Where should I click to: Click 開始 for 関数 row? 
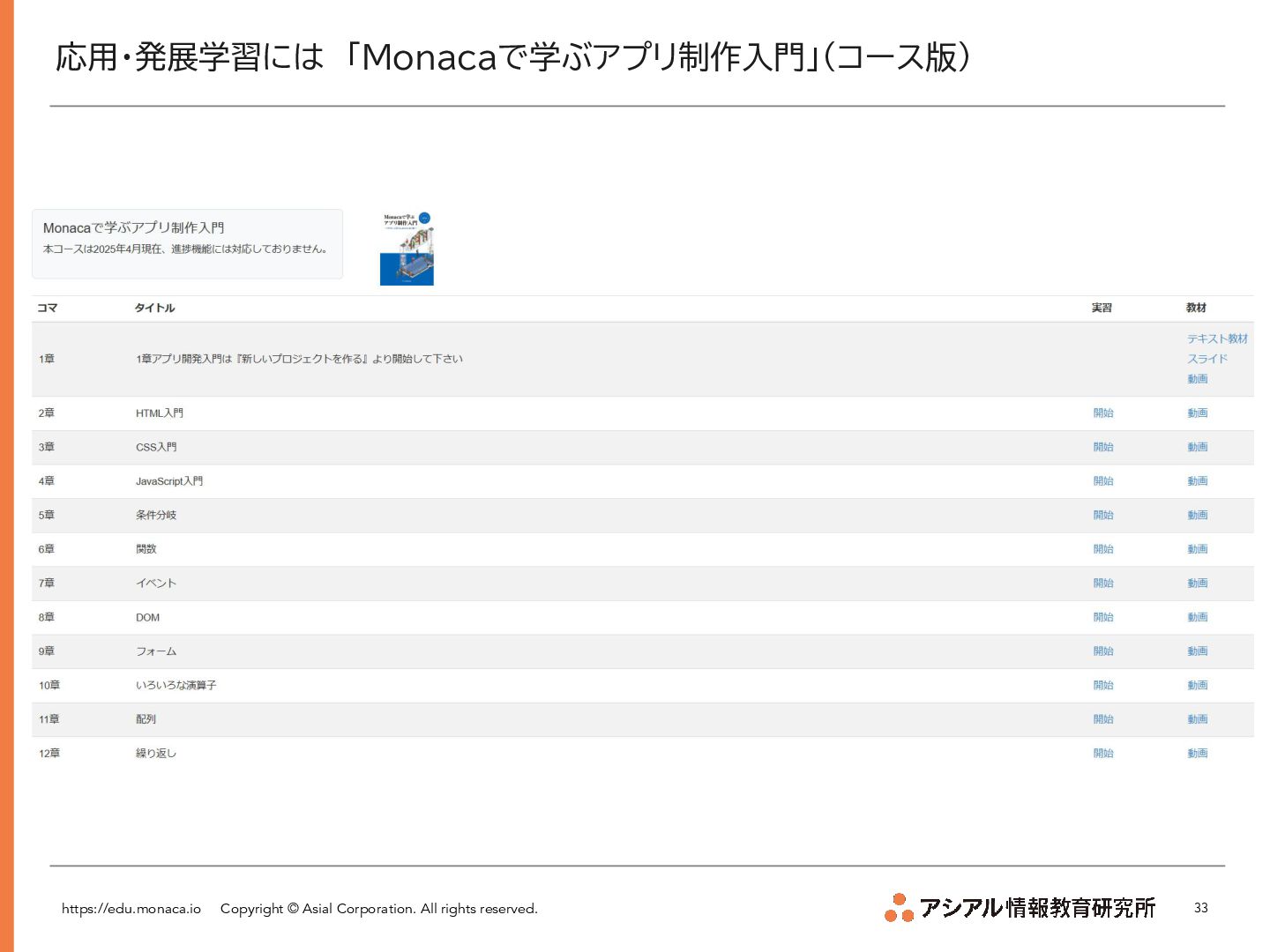(x=1103, y=549)
